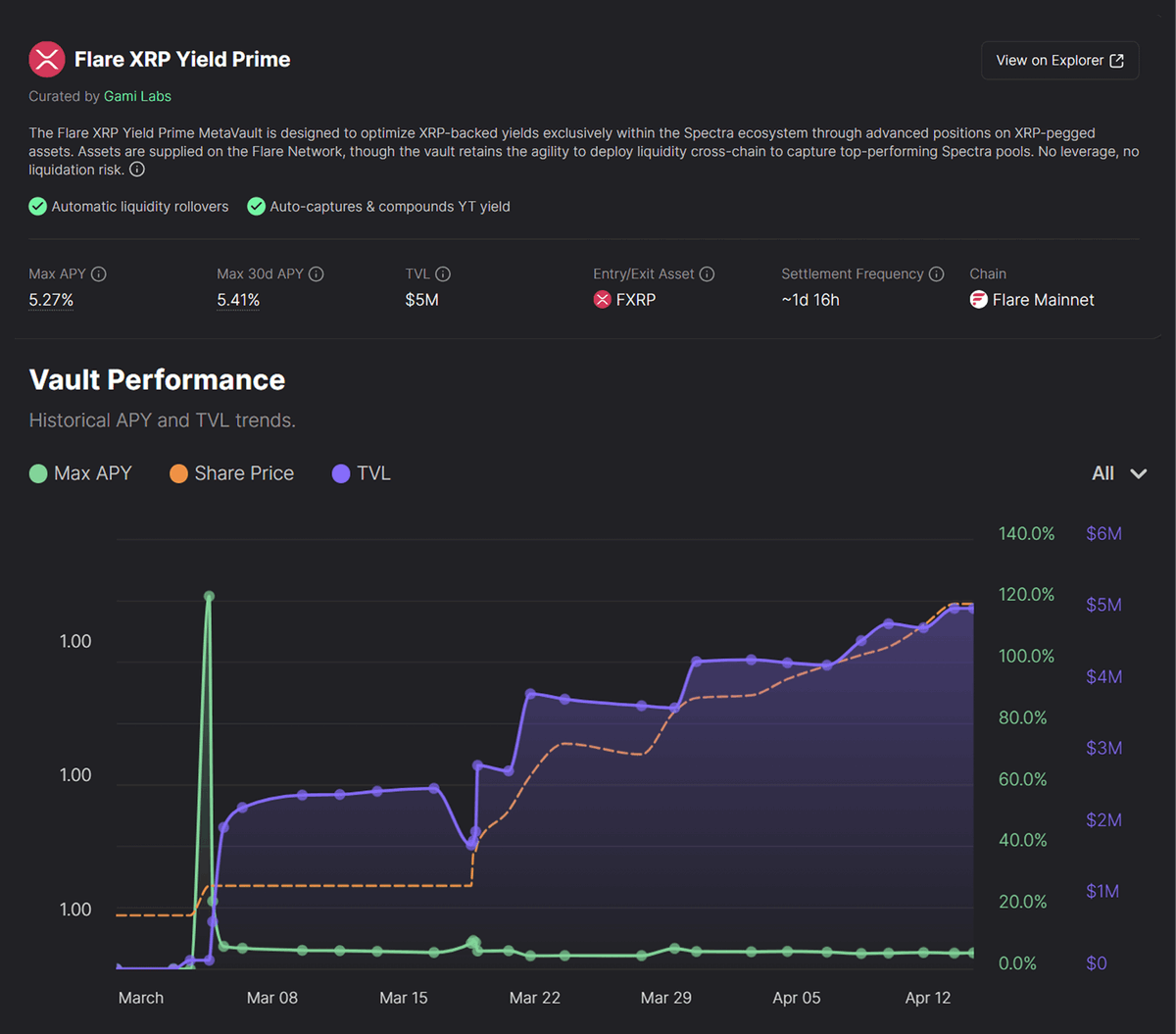1176x1034 pixels.
Task: Open the Gami Labs curator link
Action: click(x=137, y=96)
